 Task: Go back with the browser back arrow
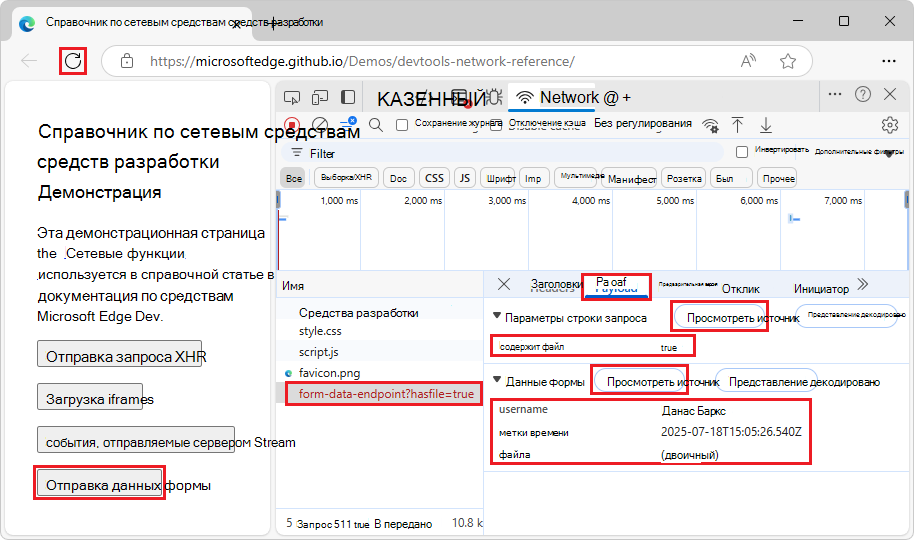point(29,61)
